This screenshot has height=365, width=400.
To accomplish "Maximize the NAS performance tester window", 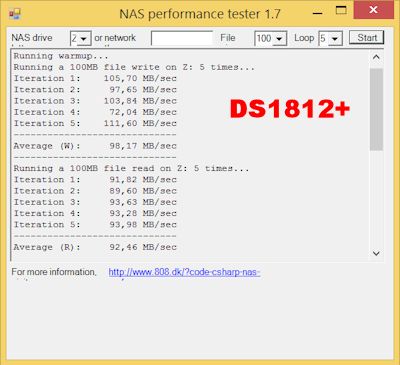I will tap(341, 11).
